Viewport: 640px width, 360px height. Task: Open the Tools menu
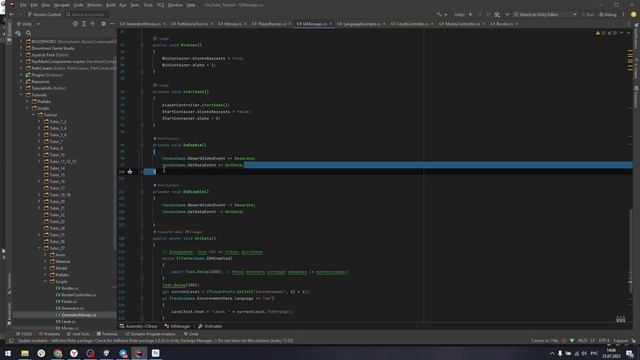tap(148, 5)
